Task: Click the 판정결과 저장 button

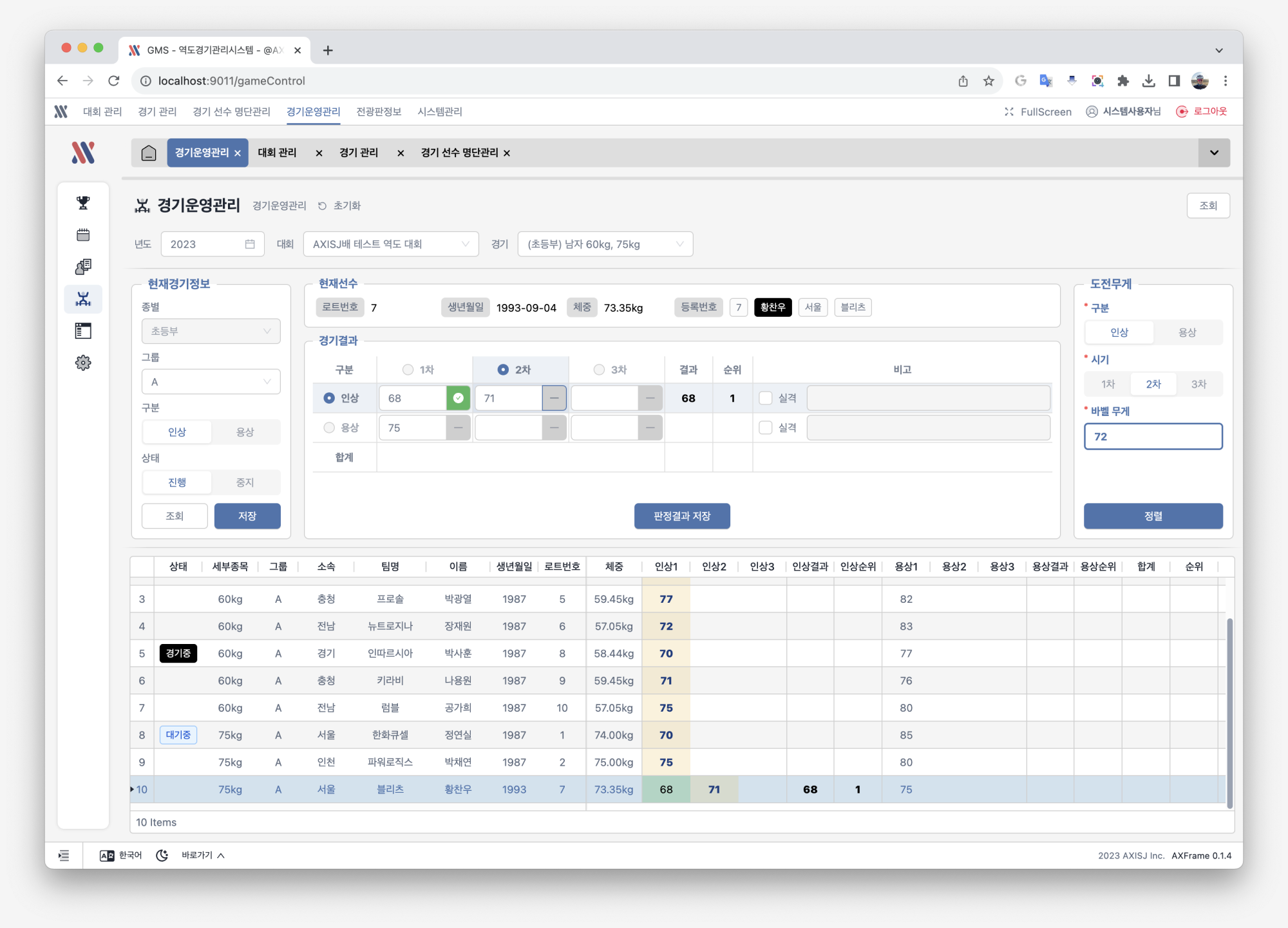Action: point(682,516)
